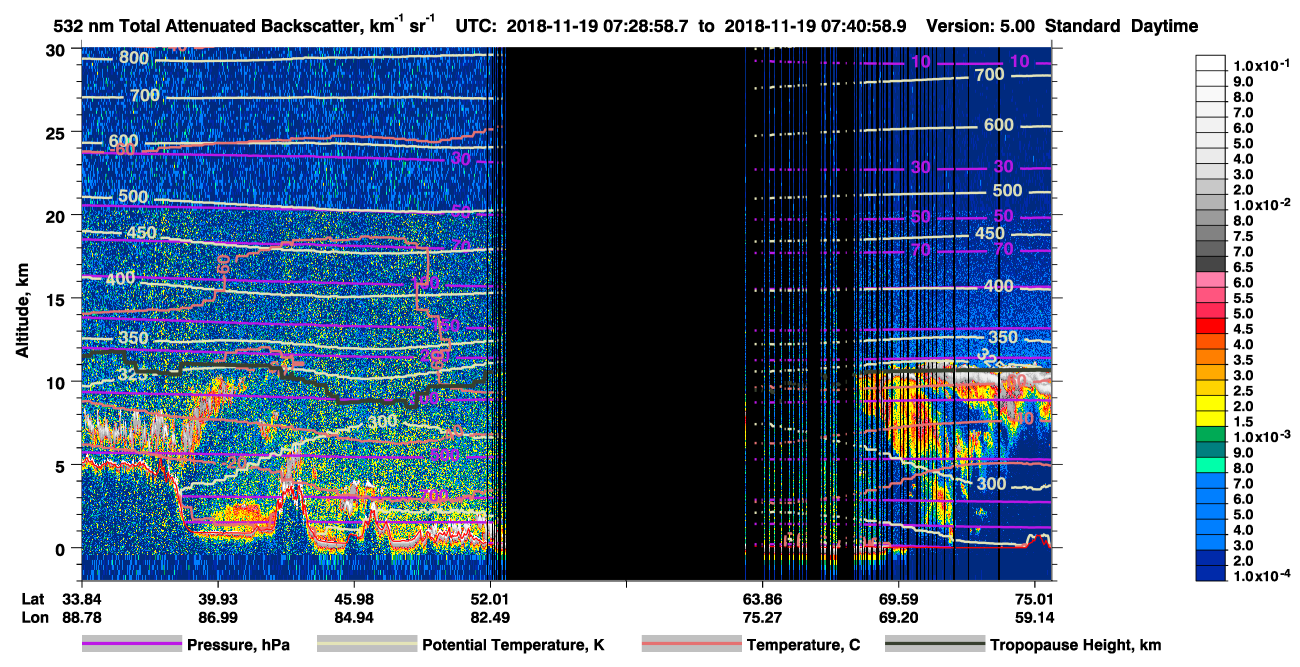Image resolution: width=1300 pixels, height=667 pixels.
Task: Select latitude value 33.84
Action: point(82,597)
